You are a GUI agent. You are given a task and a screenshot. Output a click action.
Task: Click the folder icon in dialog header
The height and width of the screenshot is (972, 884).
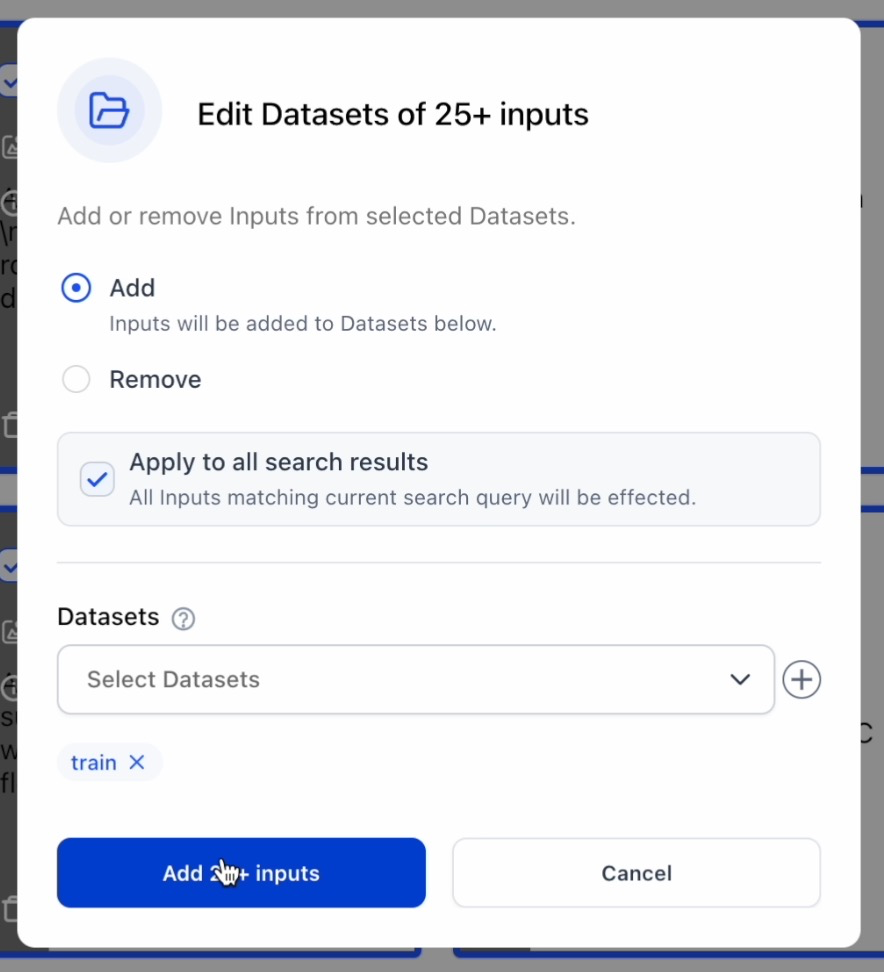point(109,110)
